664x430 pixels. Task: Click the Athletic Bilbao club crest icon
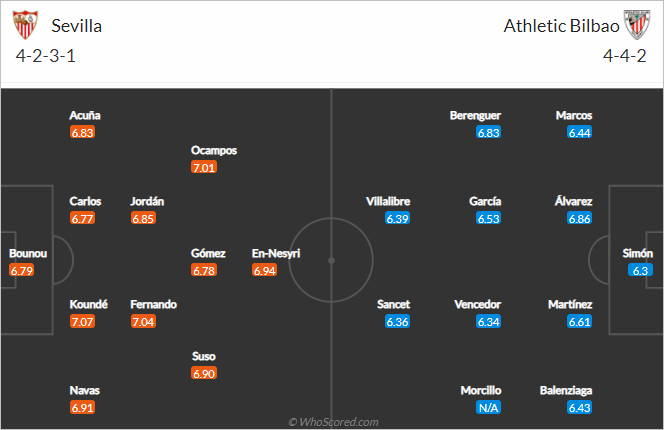[x=636, y=25]
